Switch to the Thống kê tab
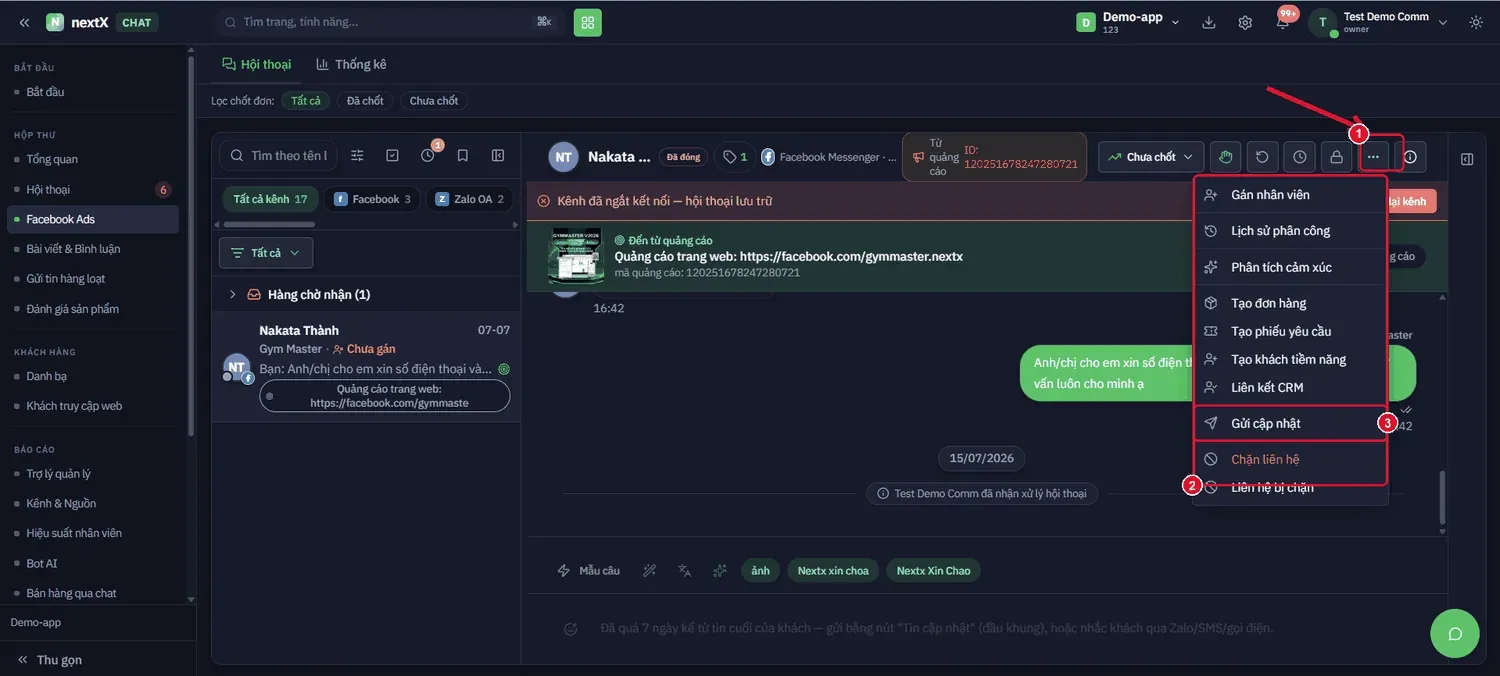The height and width of the screenshot is (676, 1500). [x=351, y=64]
